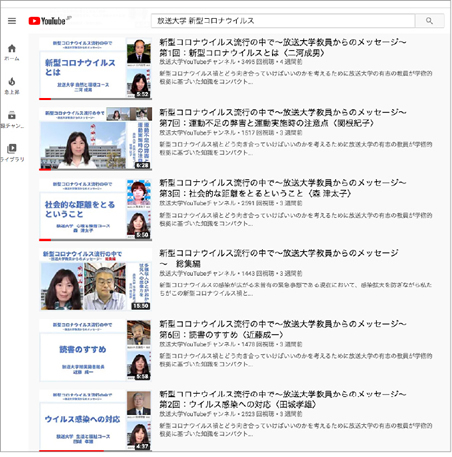Open the hamburger guide menu
Screen dimensions: 452x457
[x=12, y=21]
